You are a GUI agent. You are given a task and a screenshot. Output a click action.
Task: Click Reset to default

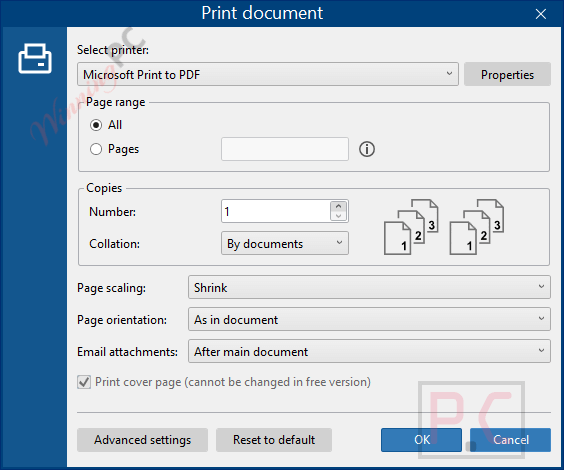(274, 440)
